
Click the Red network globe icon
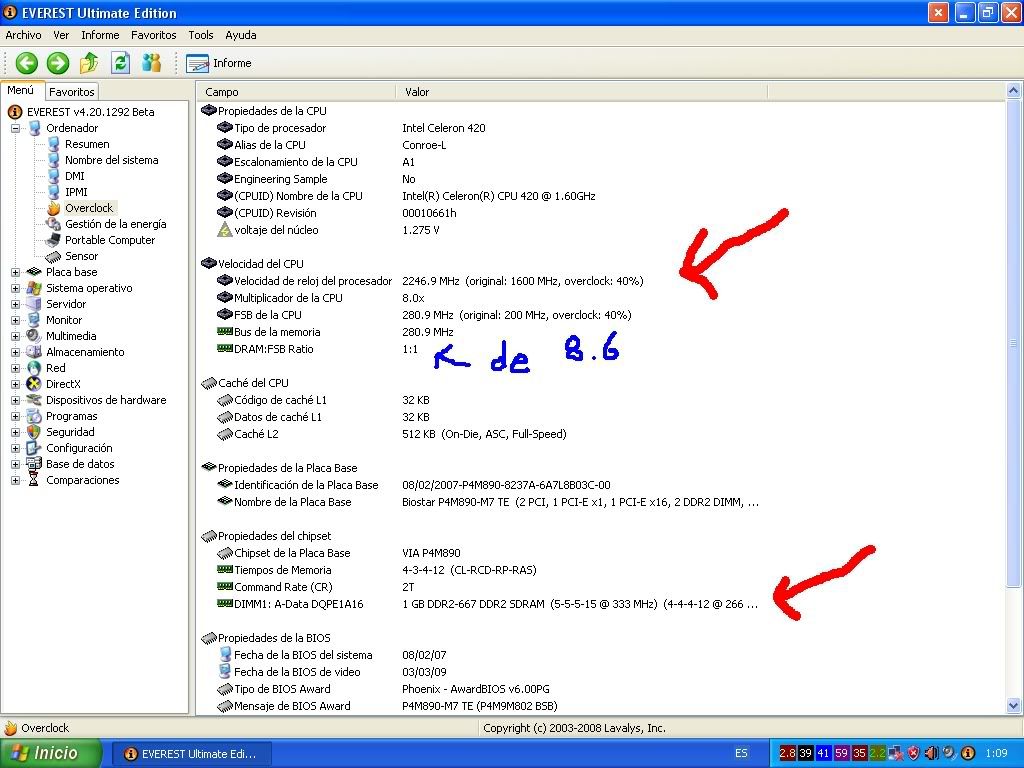pos(34,368)
